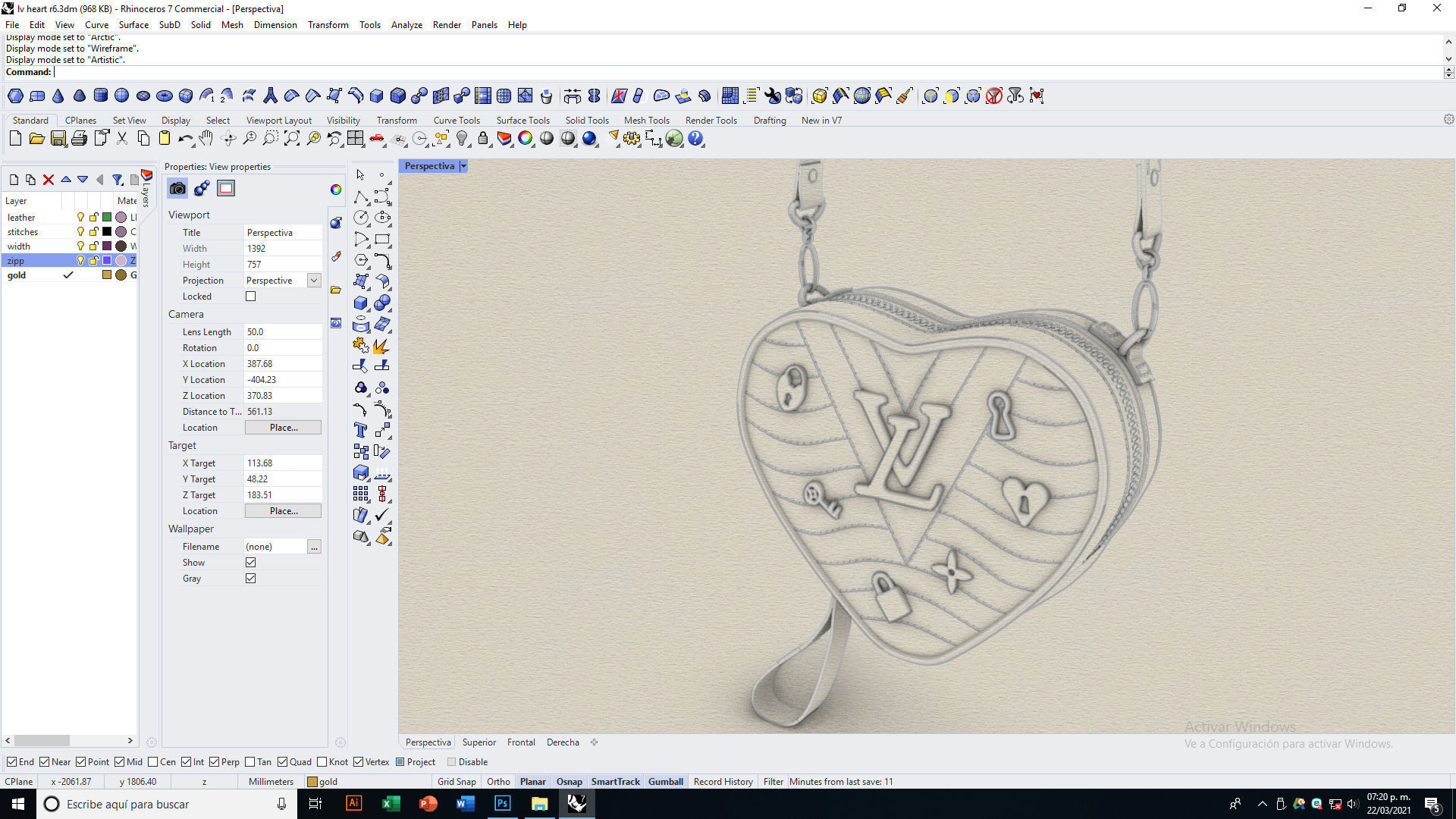Click the red car Set View icon
Image resolution: width=1456 pixels, height=819 pixels.
tap(377, 139)
